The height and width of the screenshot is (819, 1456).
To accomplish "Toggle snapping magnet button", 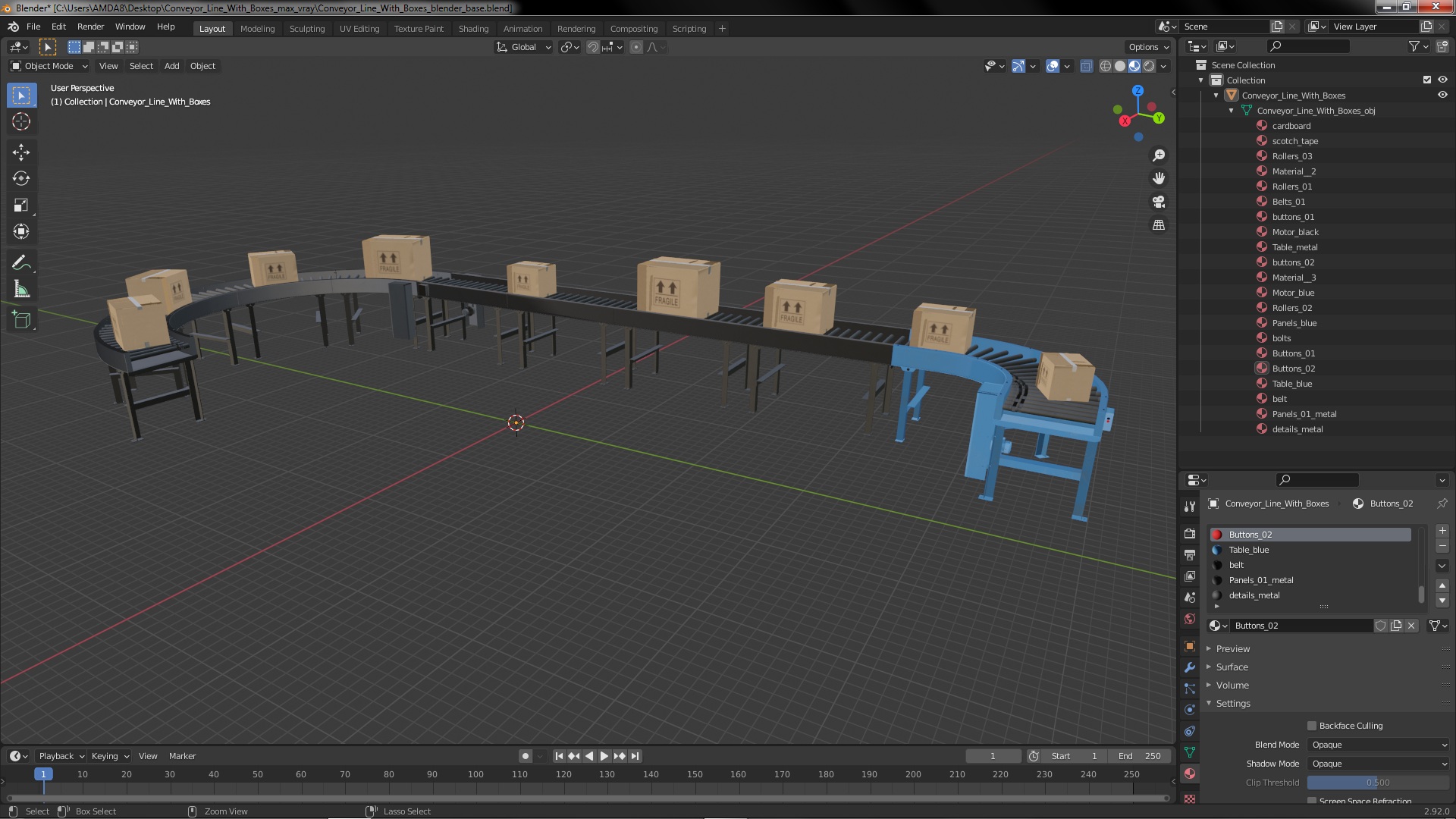I will [593, 47].
